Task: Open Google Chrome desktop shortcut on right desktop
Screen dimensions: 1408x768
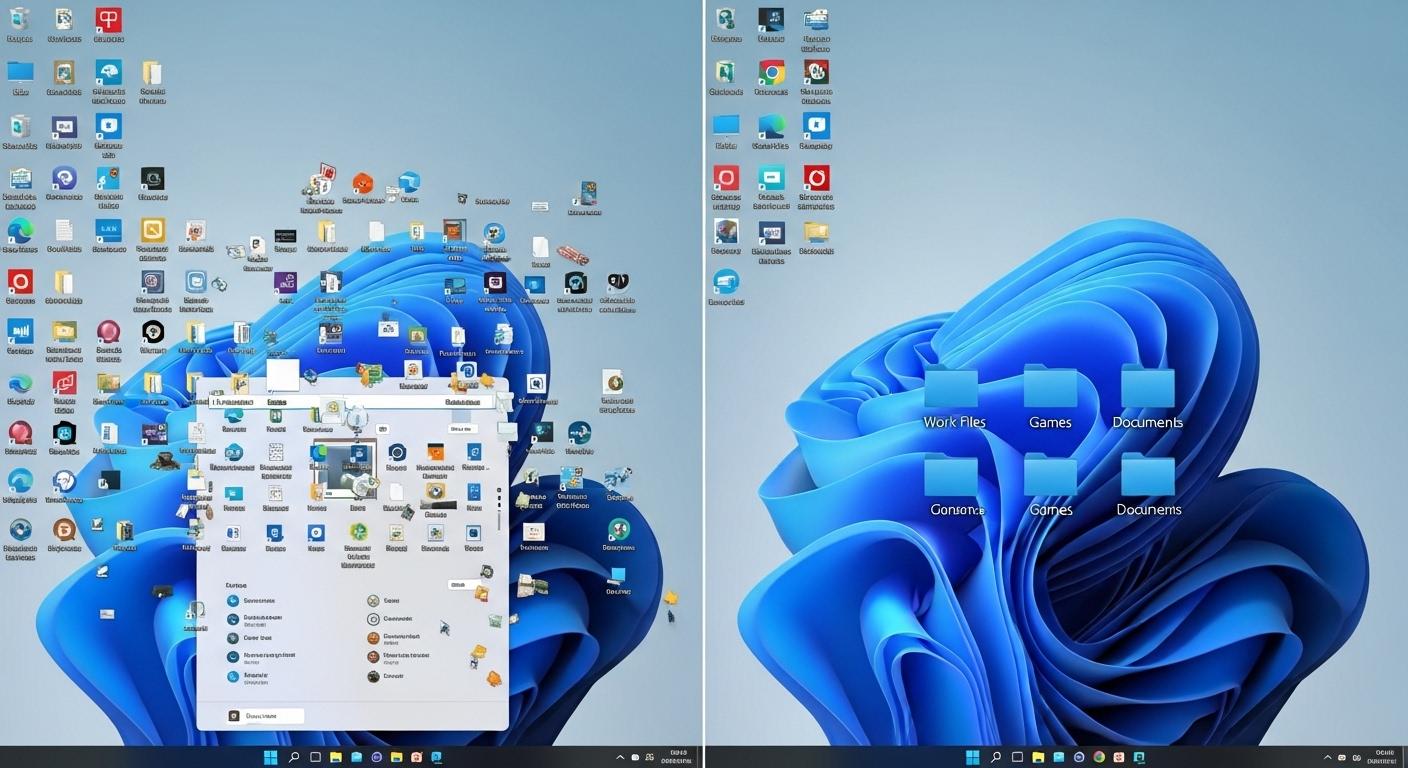Action: pyautogui.click(x=771, y=73)
